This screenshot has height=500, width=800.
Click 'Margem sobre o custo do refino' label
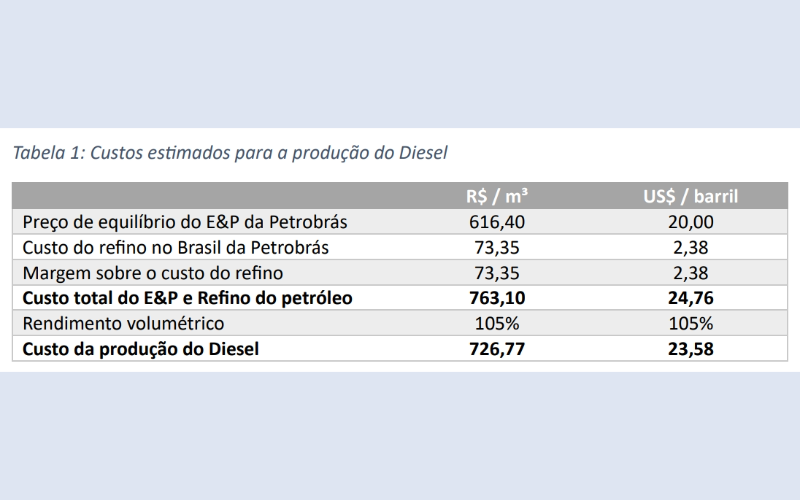[153, 273]
